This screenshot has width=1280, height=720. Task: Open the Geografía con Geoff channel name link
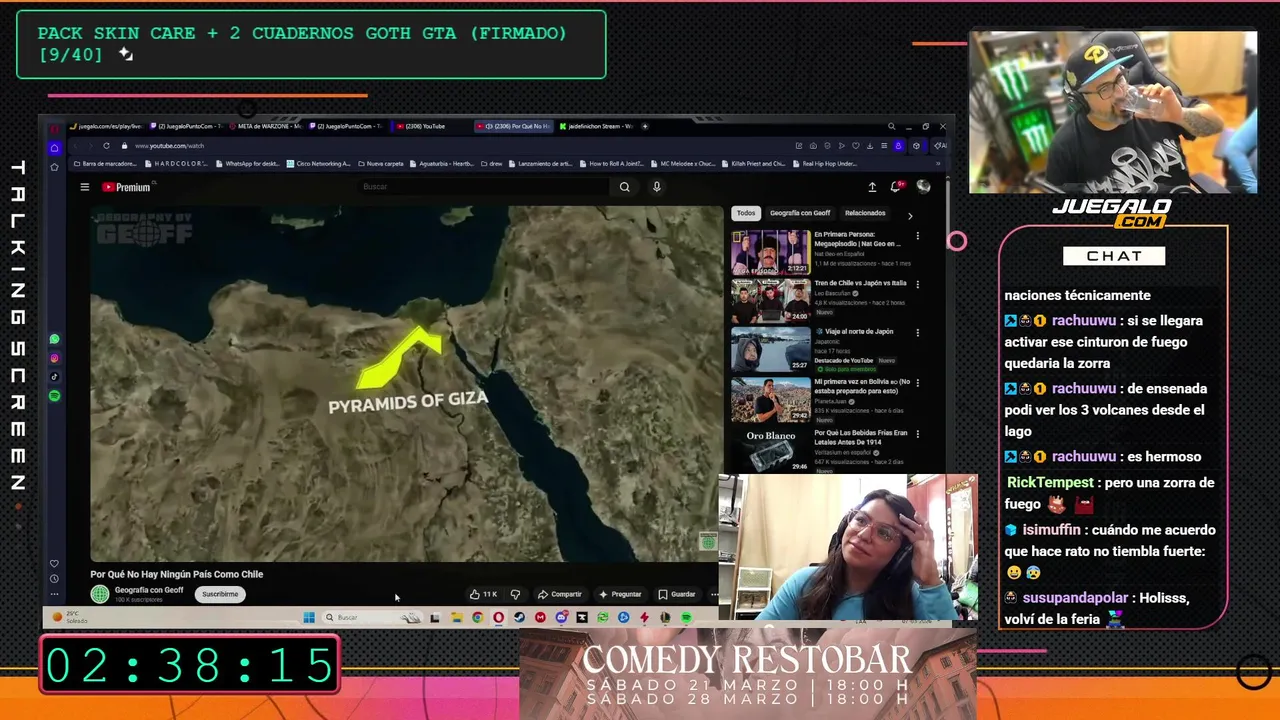pos(149,590)
